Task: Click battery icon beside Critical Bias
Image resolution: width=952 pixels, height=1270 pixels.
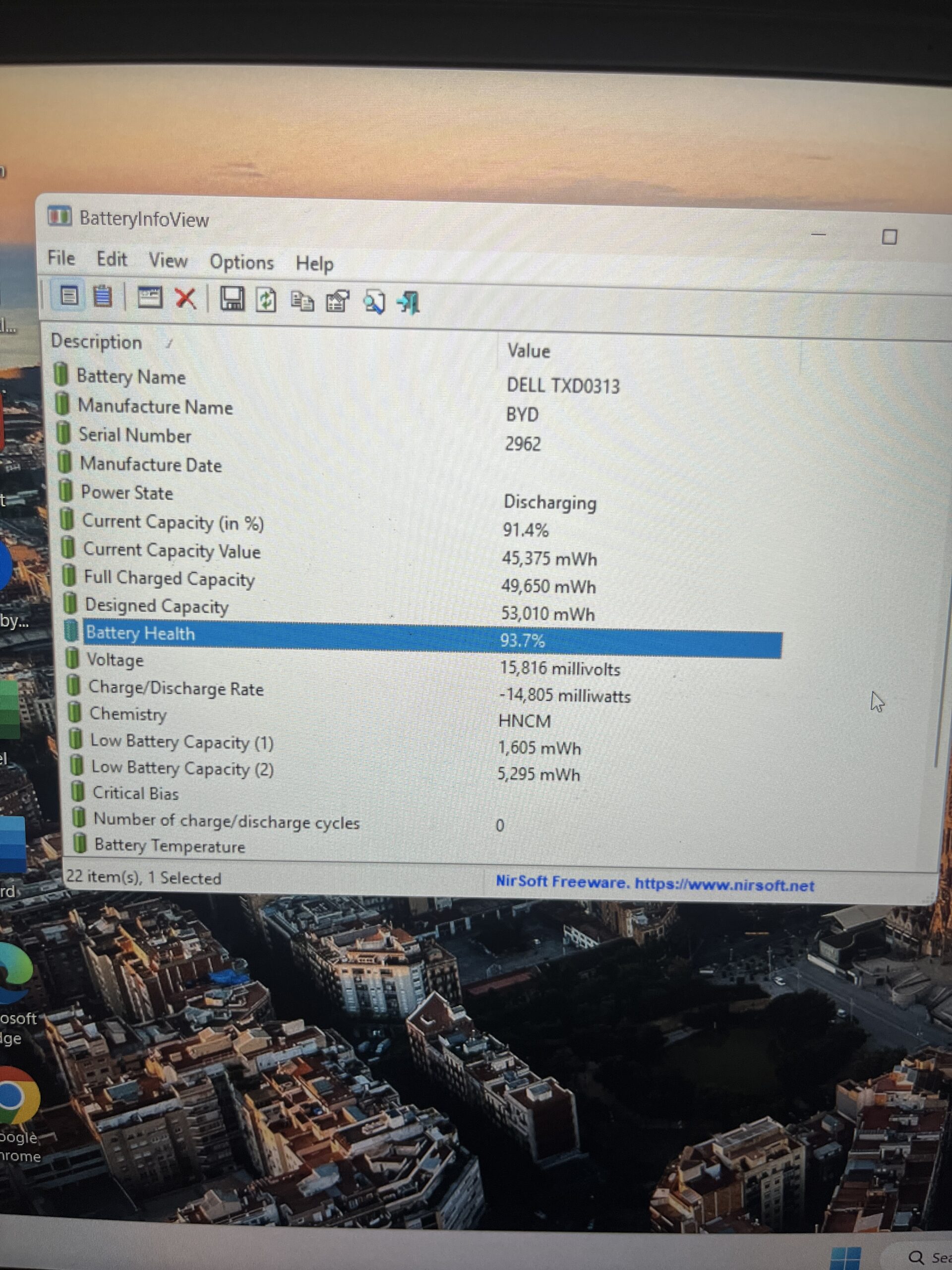Action: (x=78, y=792)
